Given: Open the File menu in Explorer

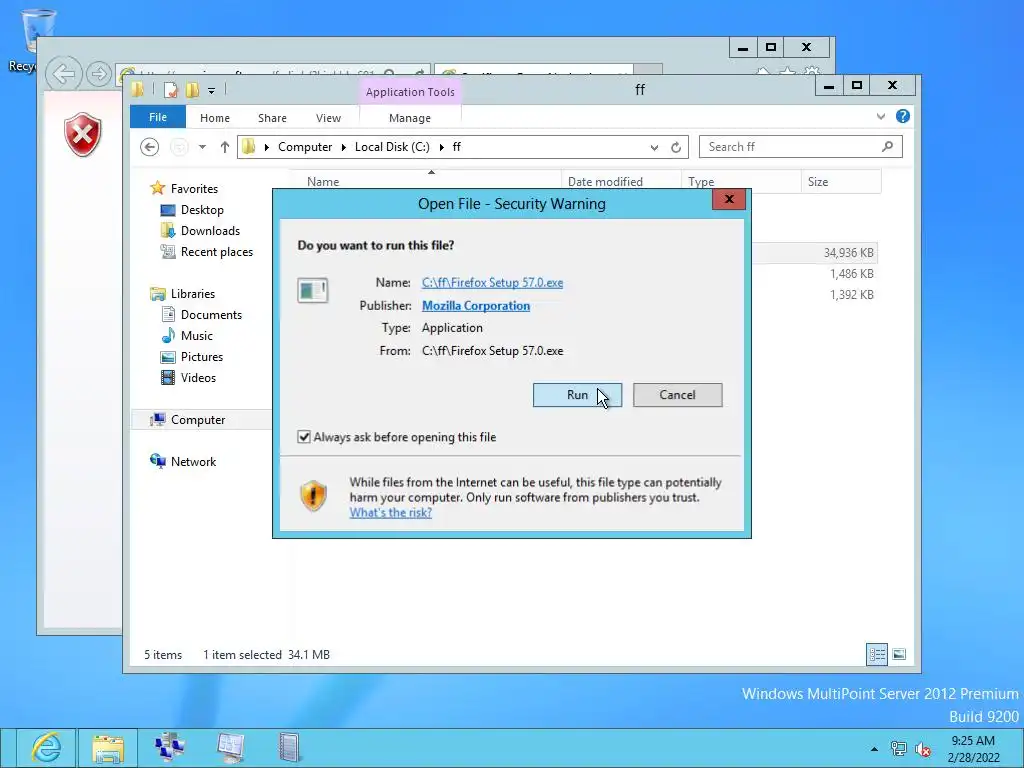Looking at the screenshot, I should pos(158,117).
